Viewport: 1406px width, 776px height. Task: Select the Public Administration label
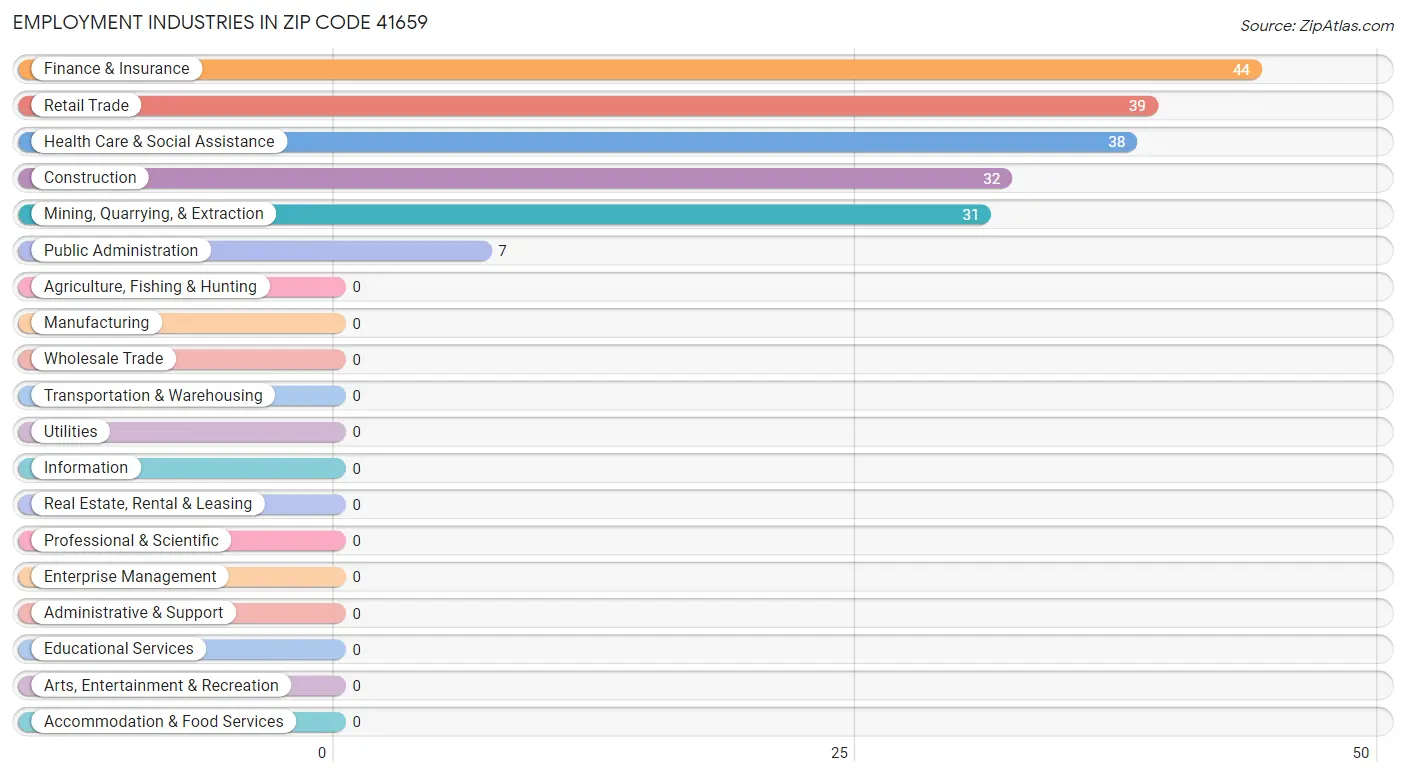tap(121, 250)
